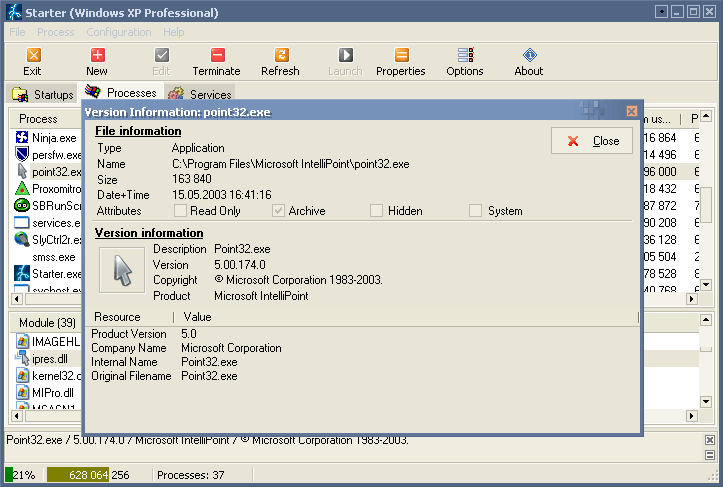The height and width of the screenshot is (487, 723).
Task: Click process list left scroll arrow
Action: tap(17, 299)
